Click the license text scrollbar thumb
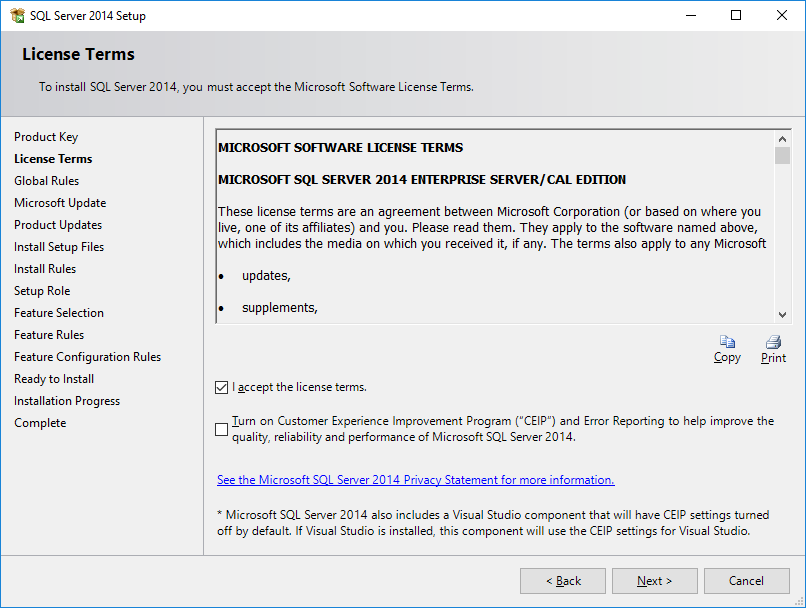 pos(782,155)
